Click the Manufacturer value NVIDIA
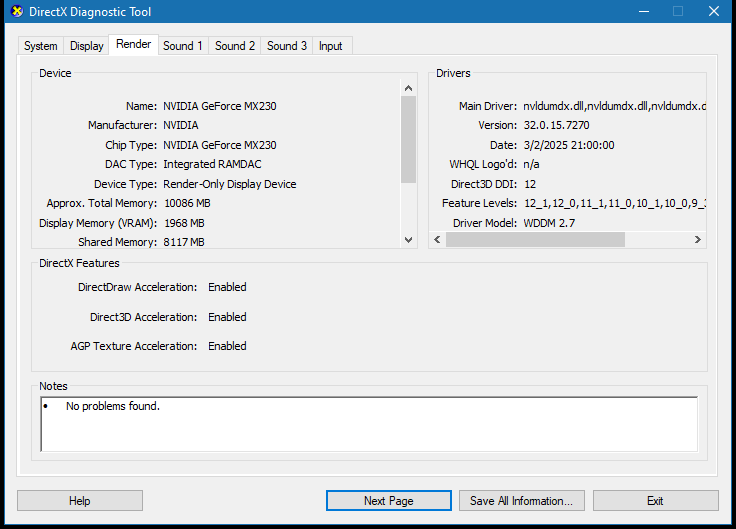Image resolution: width=736 pixels, height=529 pixels. click(x=181, y=125)
